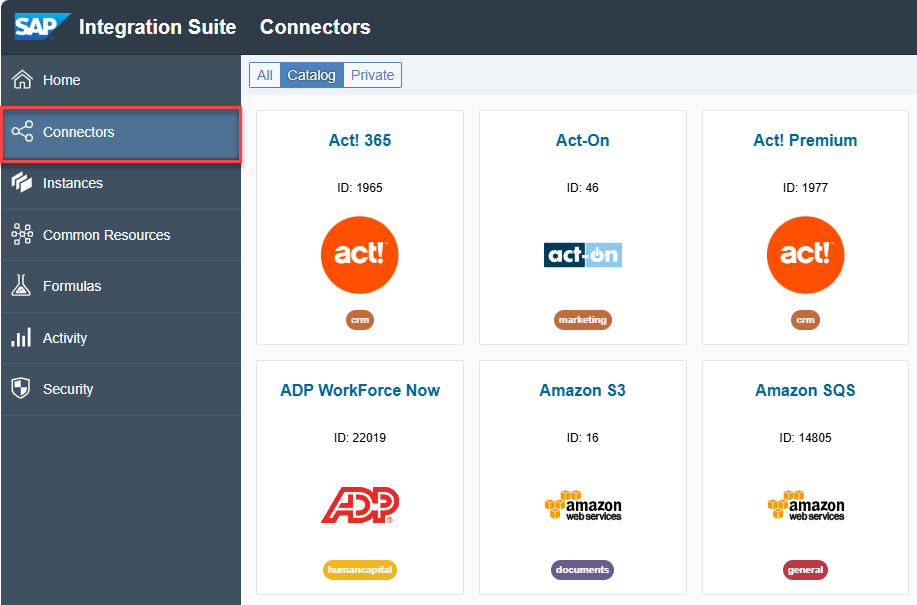Click the Common Resources network icon
The image size is (917, 605).
click(x=22, y=234)
